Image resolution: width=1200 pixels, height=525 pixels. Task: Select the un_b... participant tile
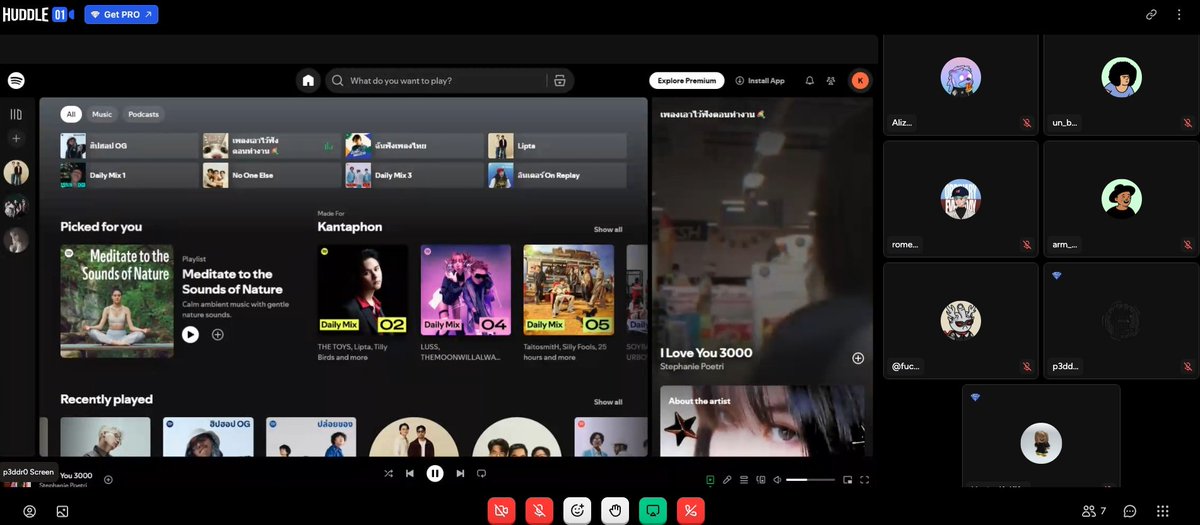[1121, 85]
